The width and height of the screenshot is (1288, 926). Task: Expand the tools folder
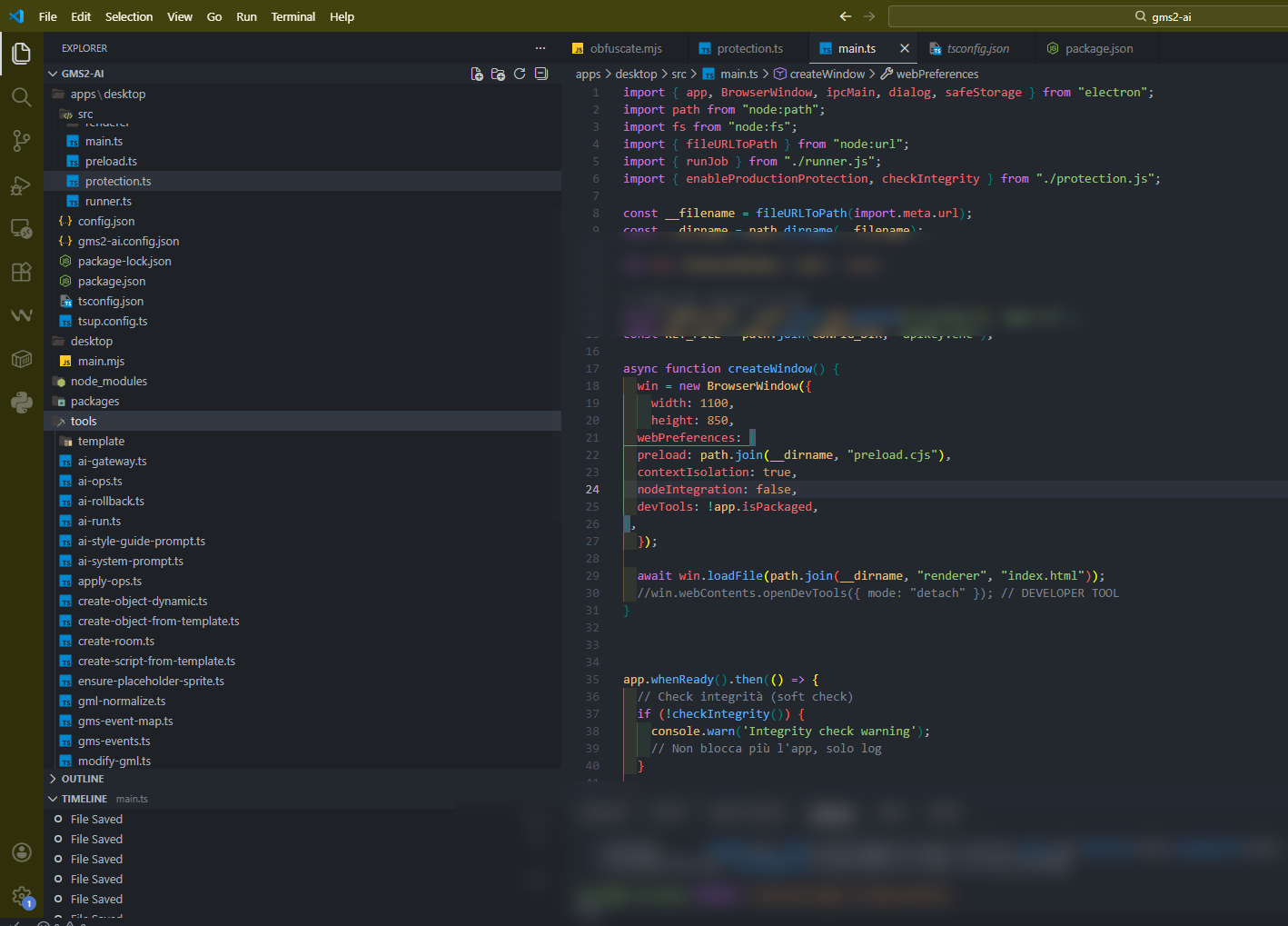pyautogui.click(x=302, y=421)
